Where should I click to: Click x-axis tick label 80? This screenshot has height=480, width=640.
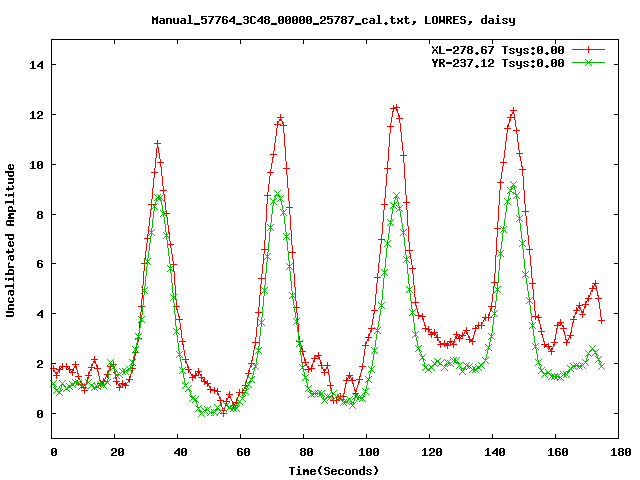click(x=306, y=452)
